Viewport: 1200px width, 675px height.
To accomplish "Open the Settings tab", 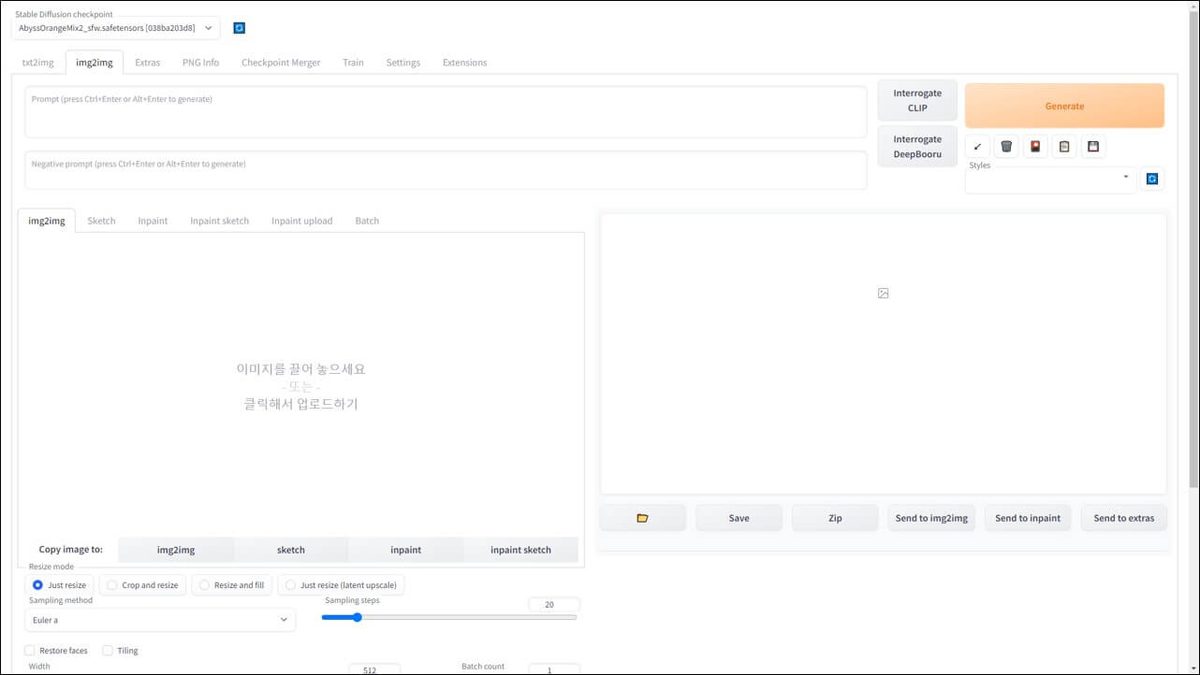I will pyautogui.click(x=403, y=62).
